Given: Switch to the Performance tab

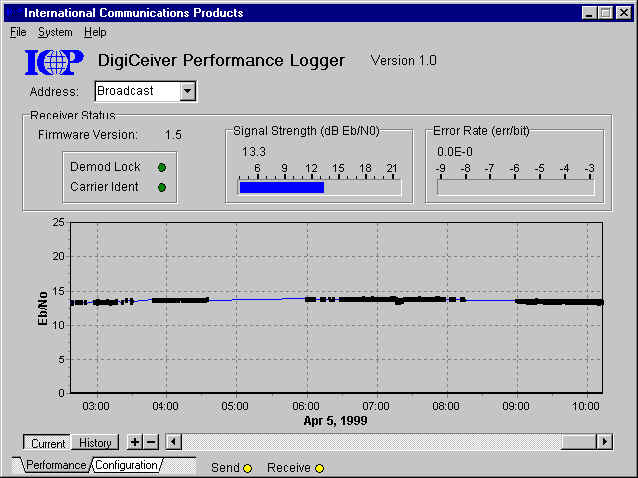Looking at the screenshot, I should (x=56, y=465).
